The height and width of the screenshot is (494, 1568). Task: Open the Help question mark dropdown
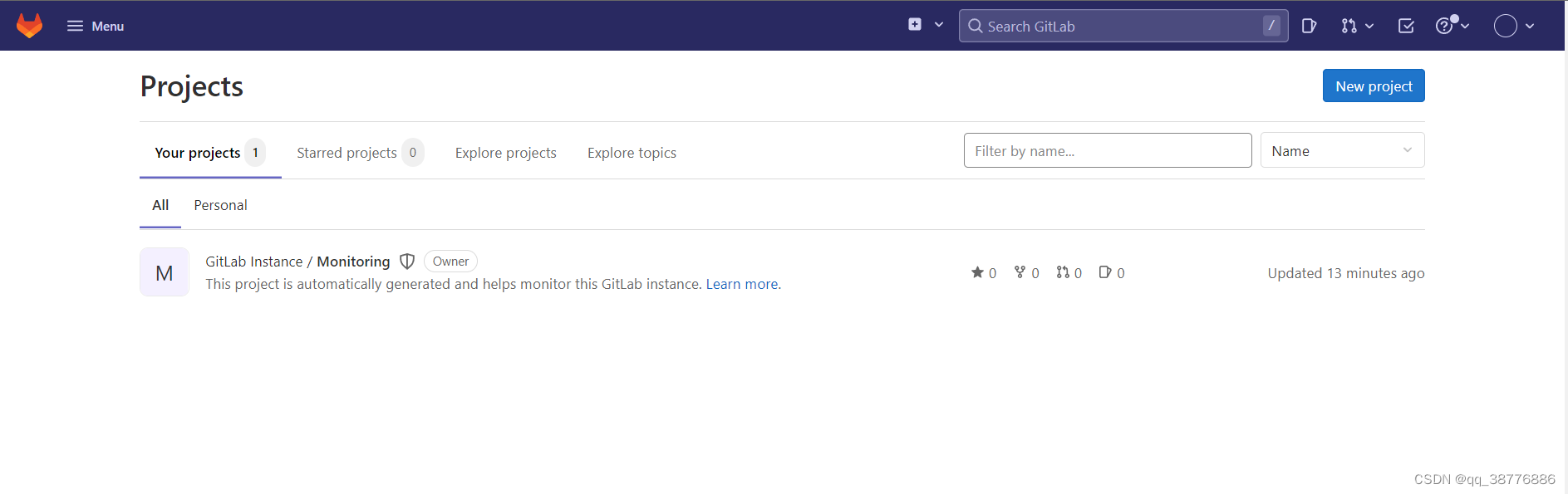click(1452, 26)
